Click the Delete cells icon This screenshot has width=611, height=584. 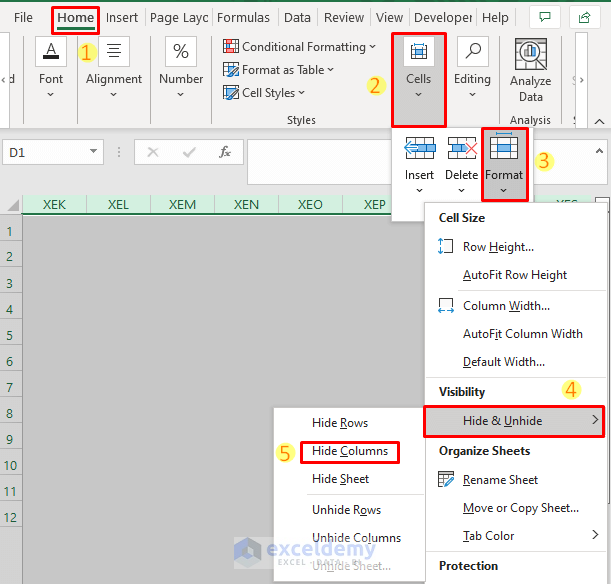[x=462, y=148]
